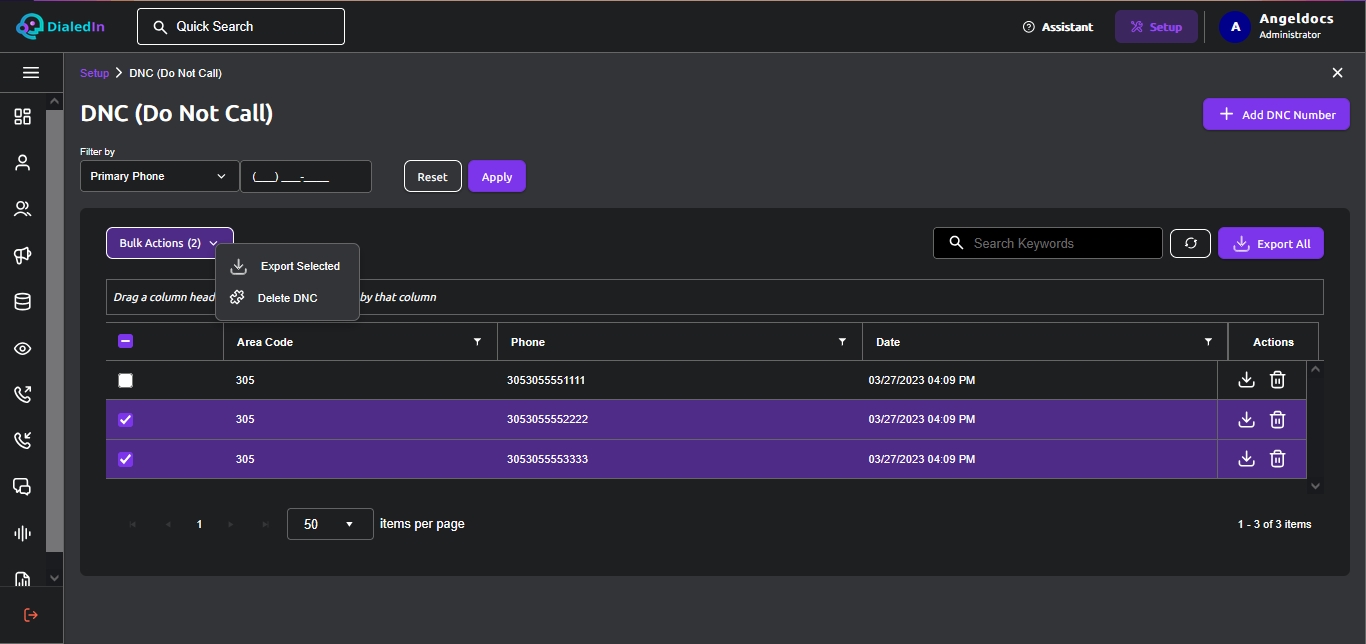1366x644 pixels.
Task: Open the Primary Phone filter dropdown
Action: (x=160, y=176)
